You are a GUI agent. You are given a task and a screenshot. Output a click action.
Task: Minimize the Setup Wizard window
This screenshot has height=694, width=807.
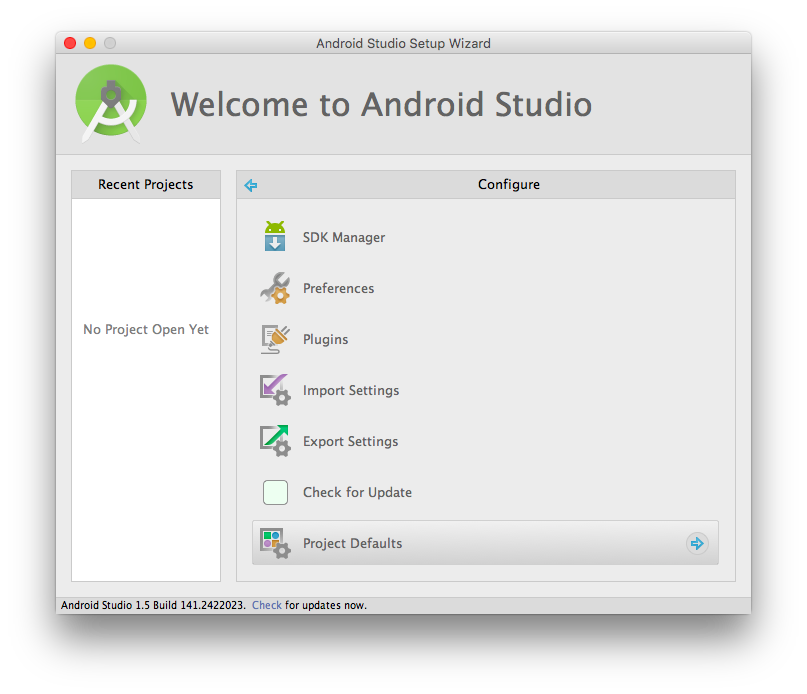(90, 43)
